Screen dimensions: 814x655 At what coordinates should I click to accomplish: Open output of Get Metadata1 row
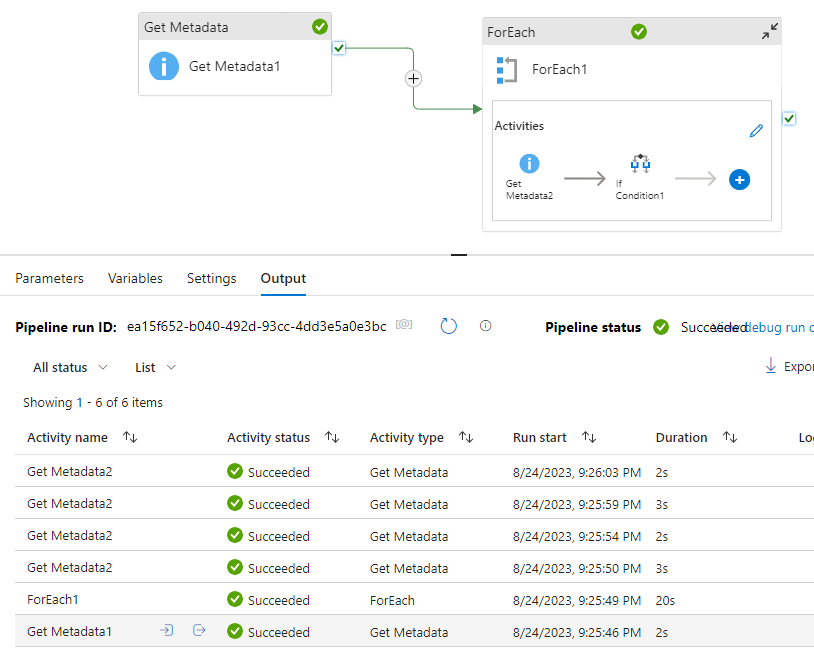click(199, 630)
